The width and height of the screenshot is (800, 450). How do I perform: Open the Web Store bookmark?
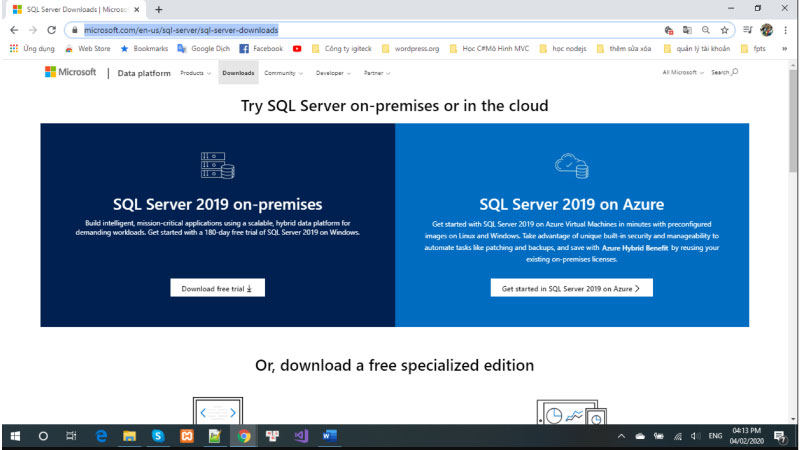coord(88,48)
